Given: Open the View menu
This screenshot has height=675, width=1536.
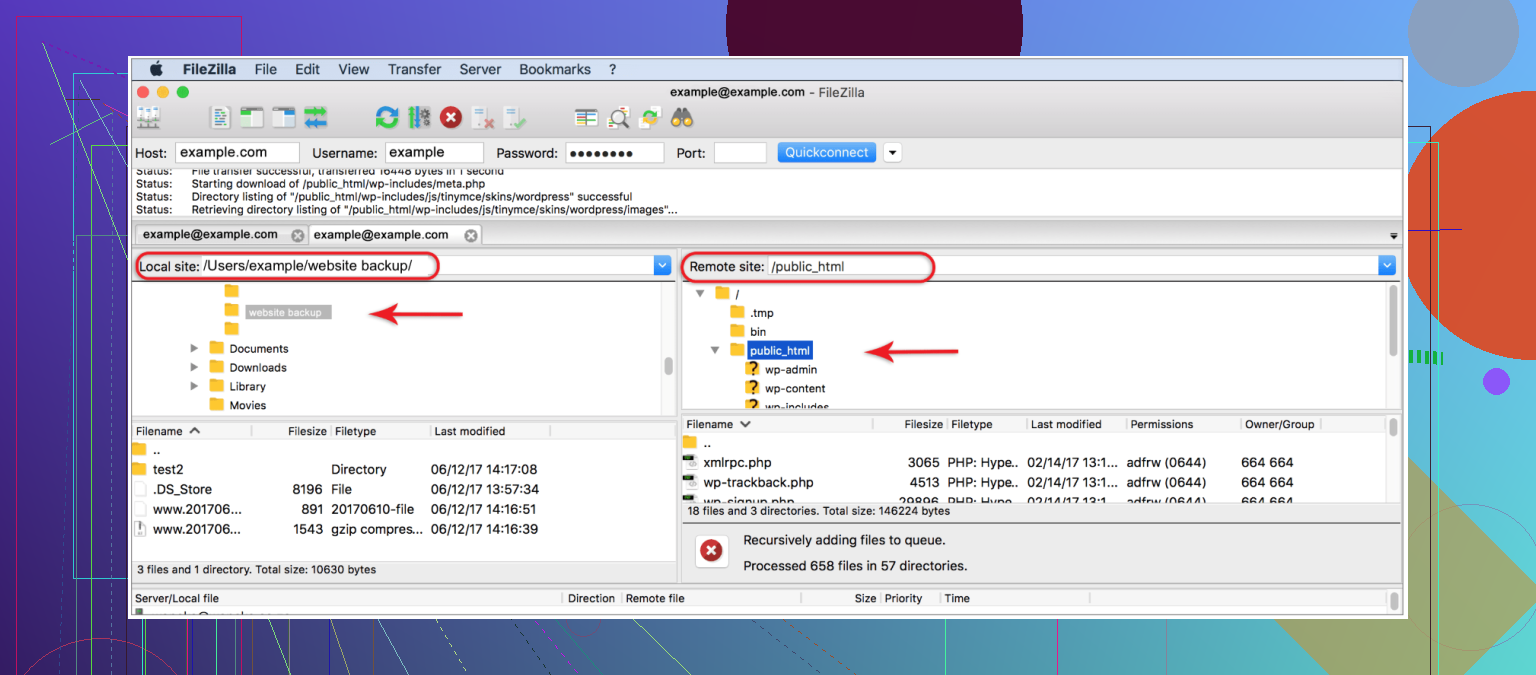Looking at the screenshot, I should [x=354, y=70].
